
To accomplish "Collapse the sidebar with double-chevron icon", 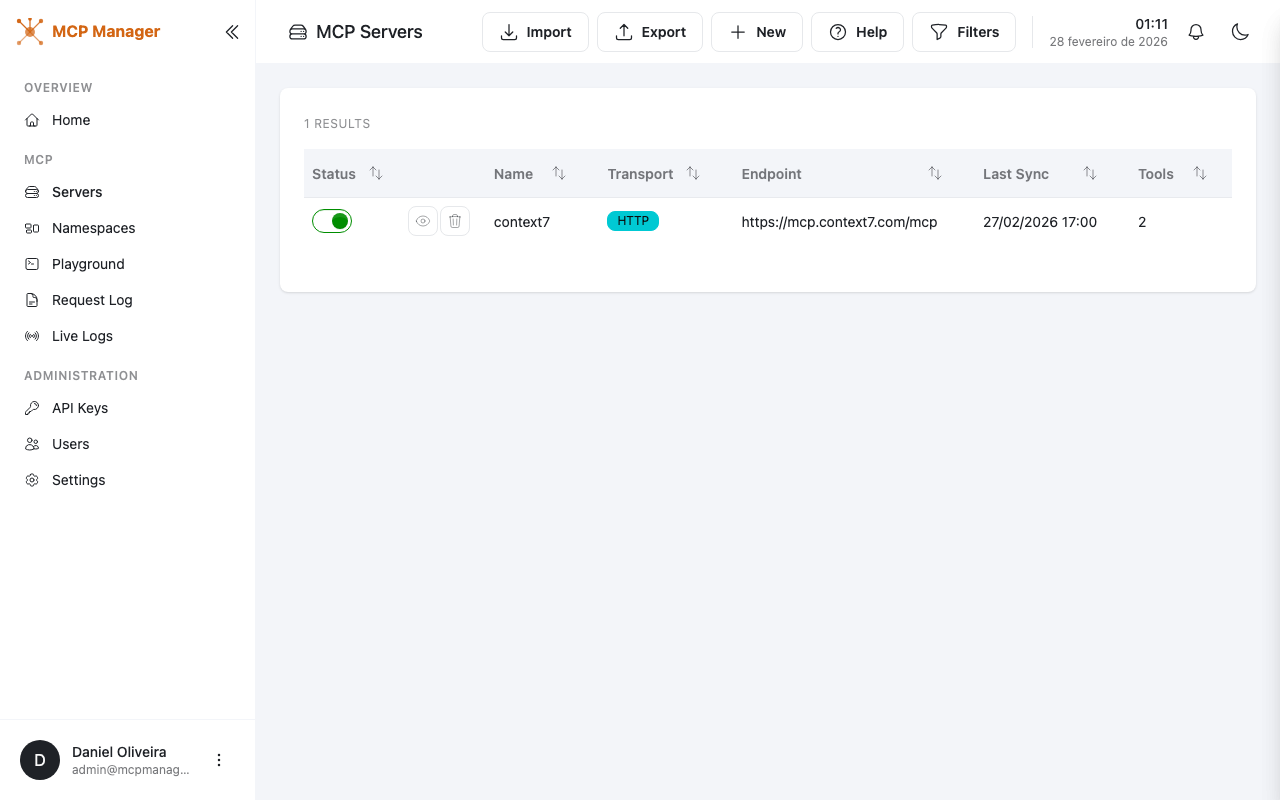I will click(x=232, y=32).
